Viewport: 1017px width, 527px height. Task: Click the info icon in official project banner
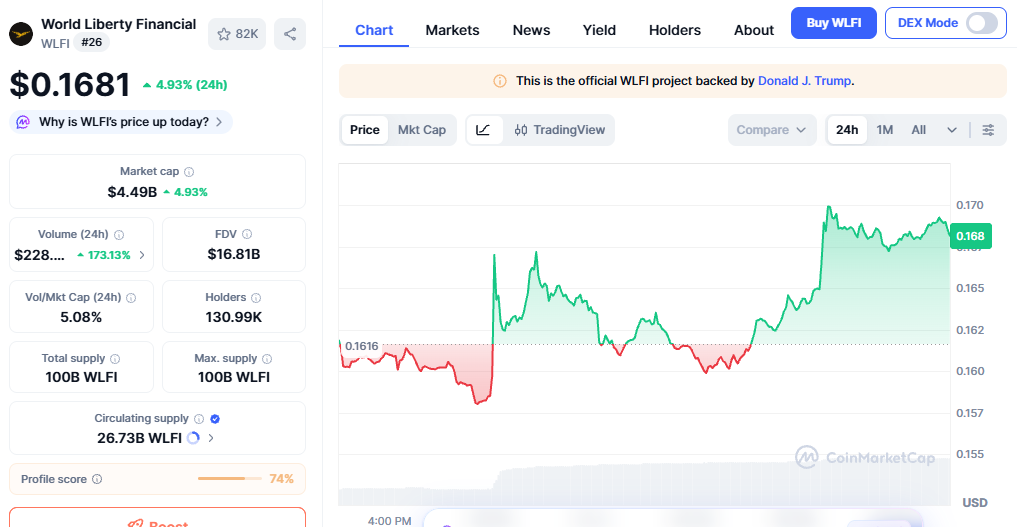point(499,81)
